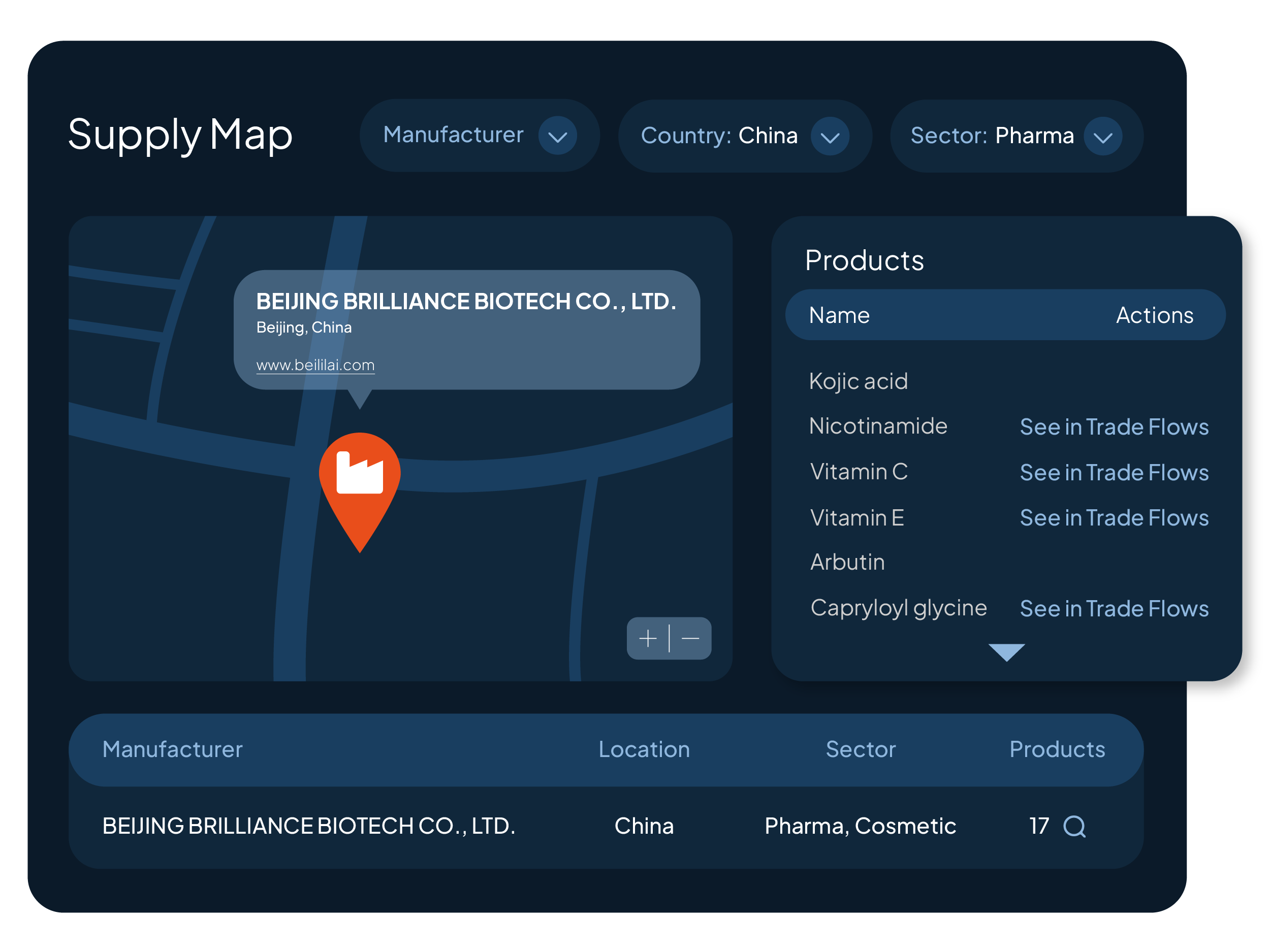
Task: Click the Products column header in table
Action: pyautogui.click(x=1057, y=749)
